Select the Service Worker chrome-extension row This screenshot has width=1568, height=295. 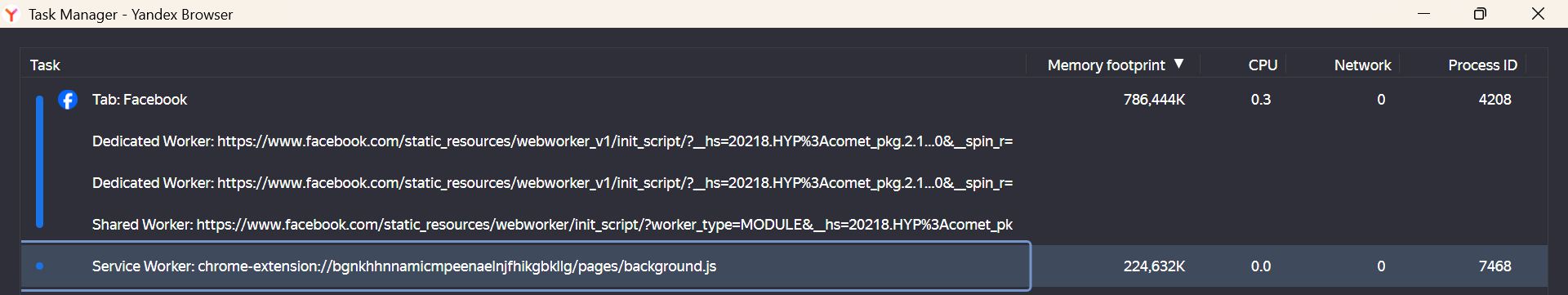coord(784,266)
